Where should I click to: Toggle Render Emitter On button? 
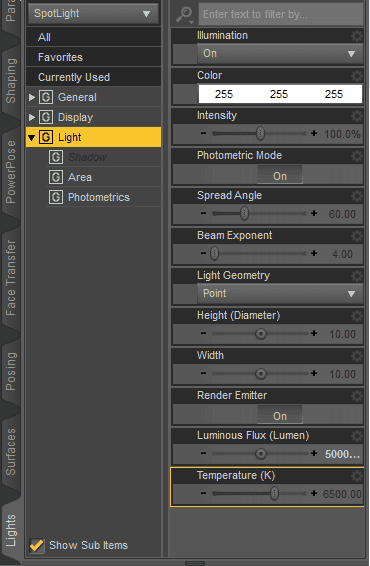[x=280, y=415]
